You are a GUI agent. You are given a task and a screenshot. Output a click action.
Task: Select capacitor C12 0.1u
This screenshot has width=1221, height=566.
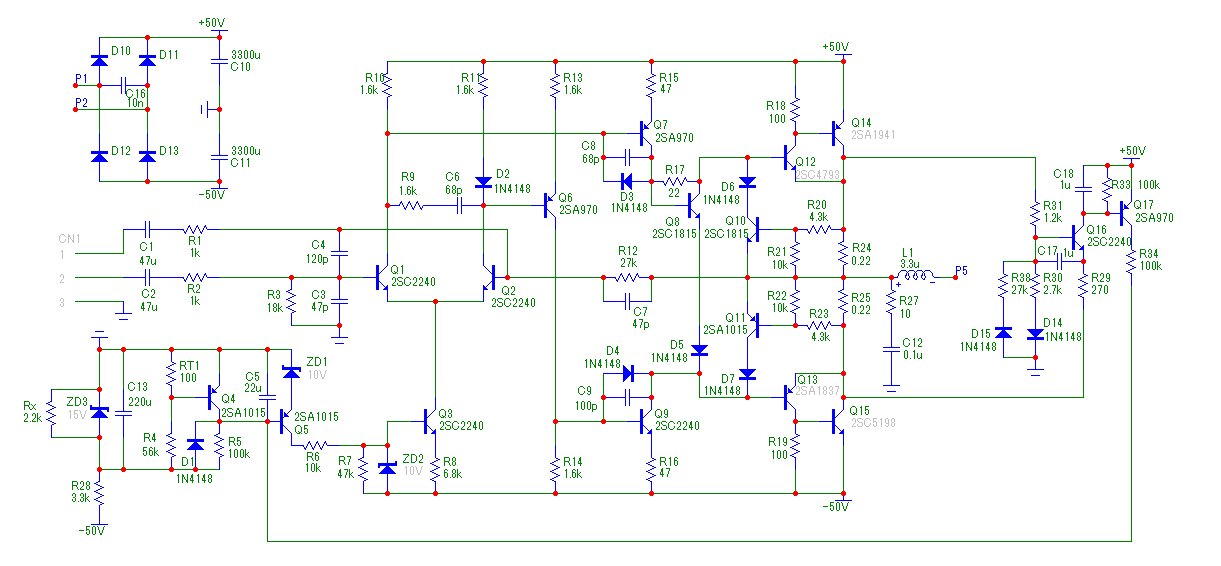pyautogui.click(x=891, y=349)
